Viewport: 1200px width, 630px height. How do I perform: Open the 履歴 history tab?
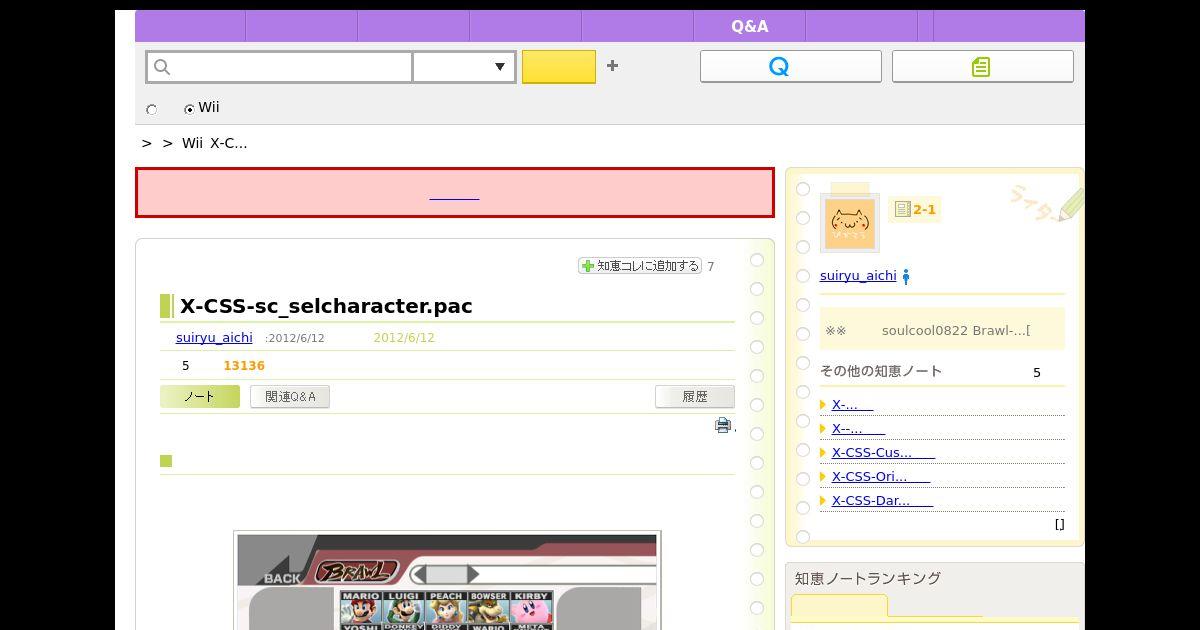click(x=695, y=396)
